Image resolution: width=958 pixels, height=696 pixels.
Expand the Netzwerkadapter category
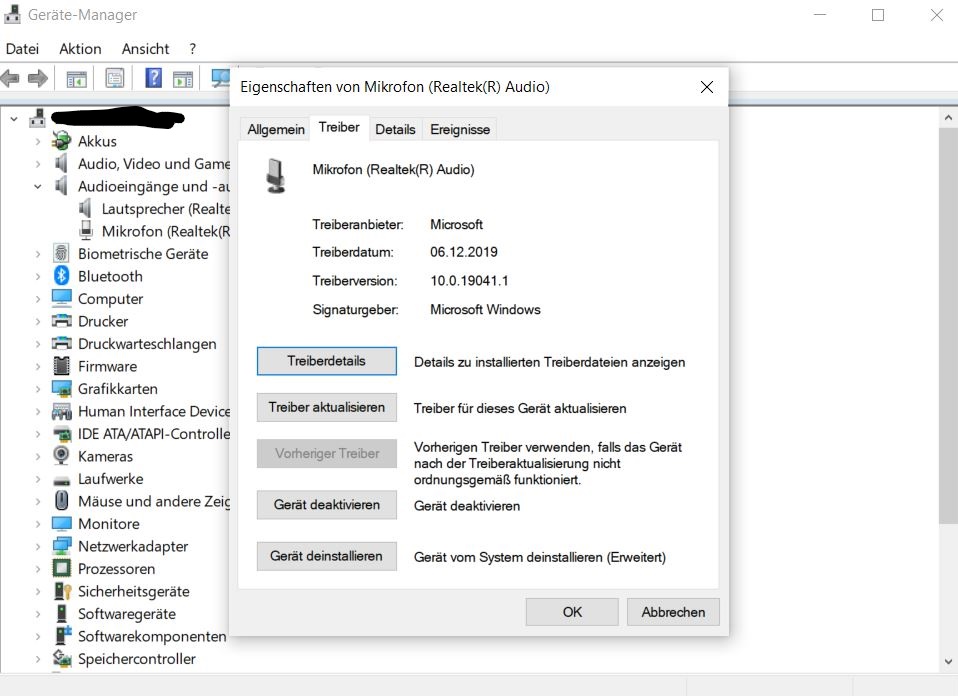click(38, 546)
